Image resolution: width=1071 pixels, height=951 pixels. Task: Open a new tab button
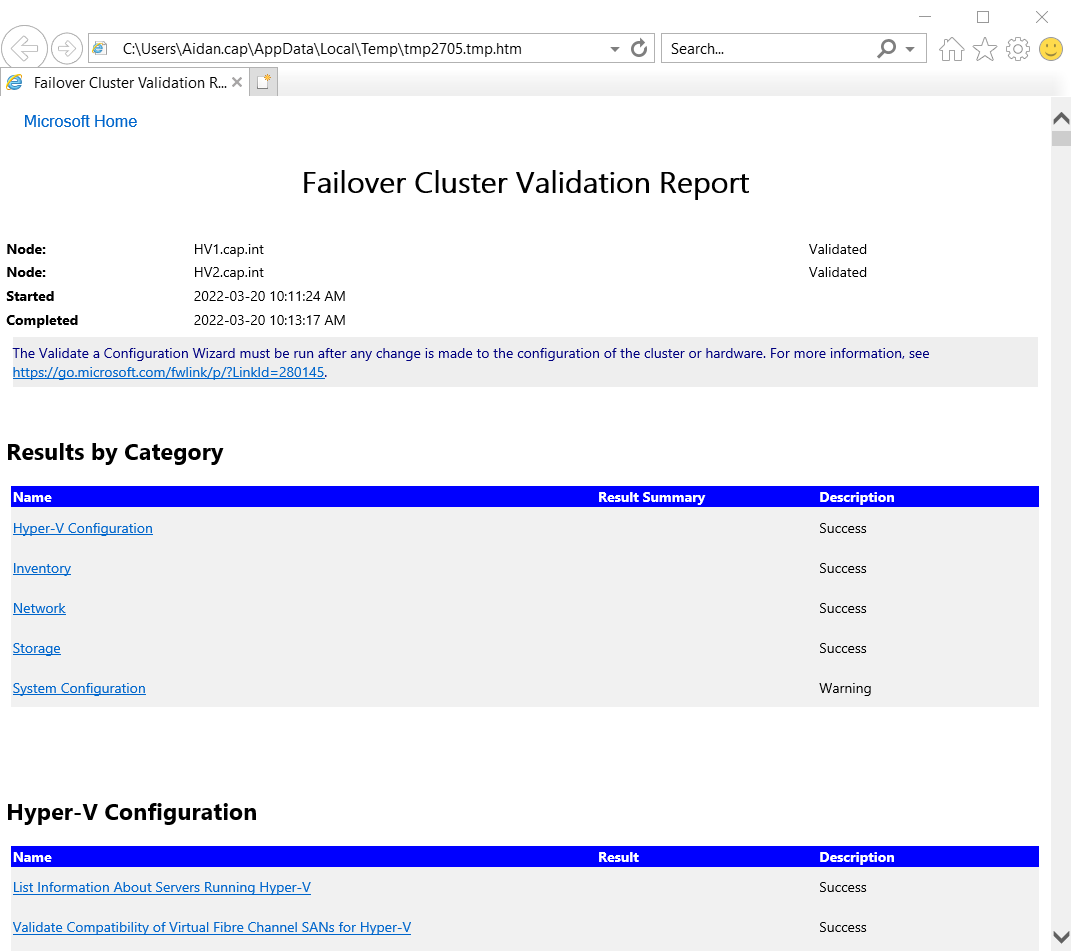(264, 82)
